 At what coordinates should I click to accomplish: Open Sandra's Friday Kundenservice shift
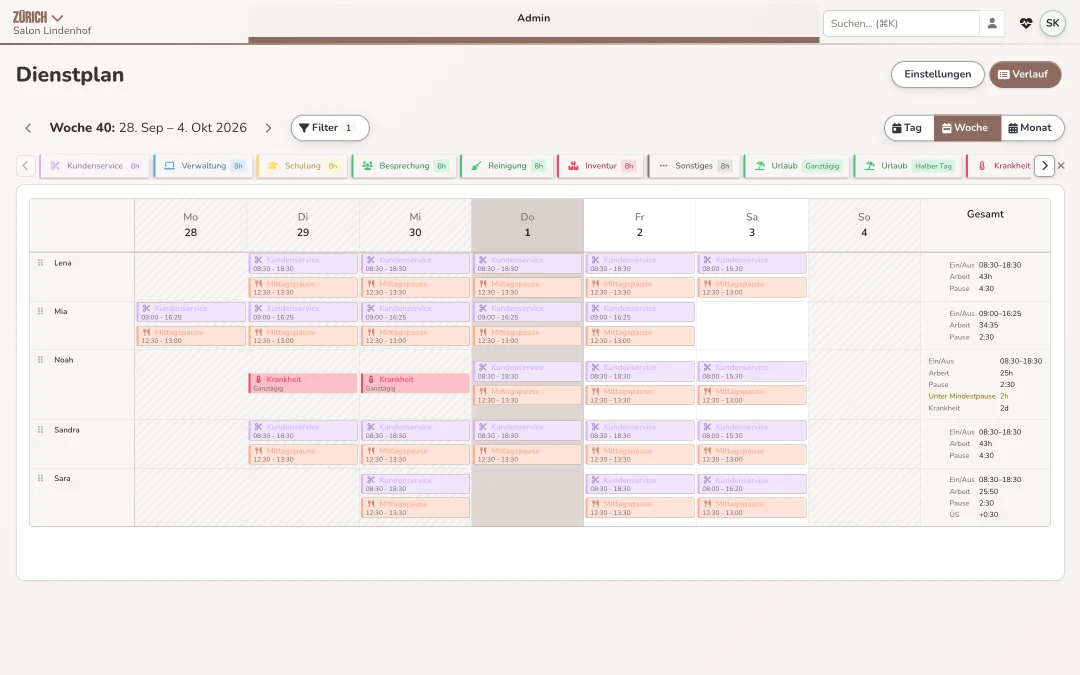pos(640,431)
